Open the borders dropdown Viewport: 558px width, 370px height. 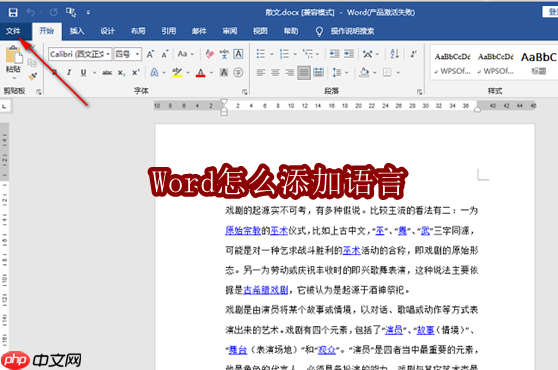point(398,73)
